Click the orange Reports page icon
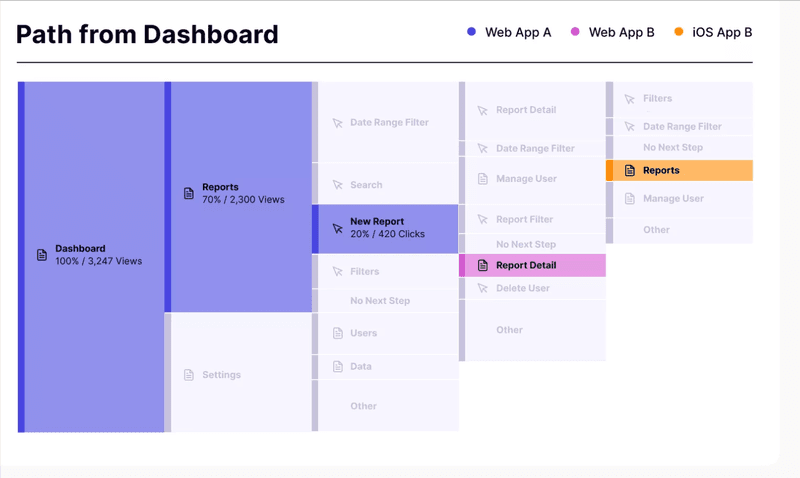Image resolution: width=800 pixels, height=478 pixels. click(630, 171)
